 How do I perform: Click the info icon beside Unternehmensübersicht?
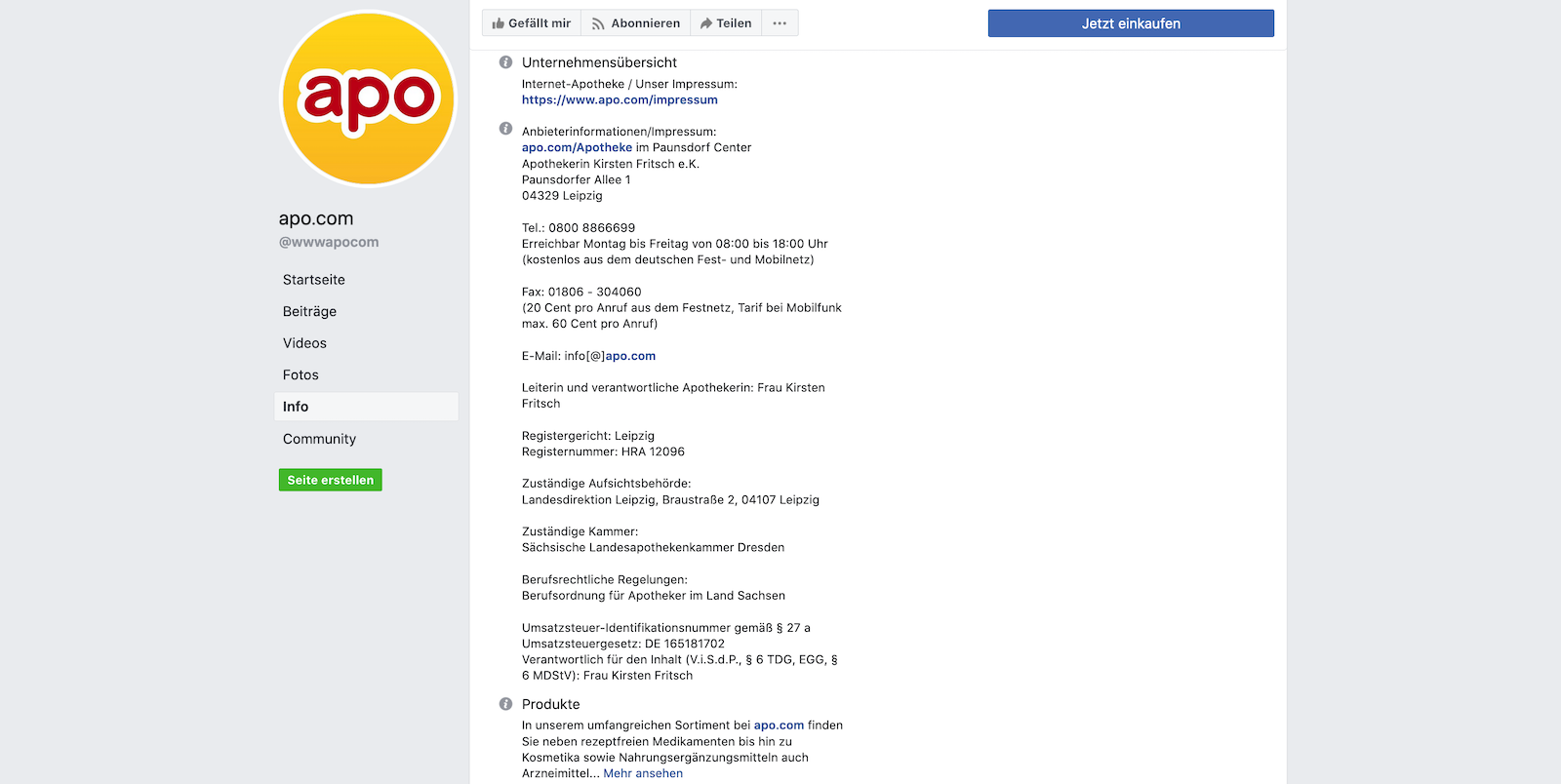(505, 62)
